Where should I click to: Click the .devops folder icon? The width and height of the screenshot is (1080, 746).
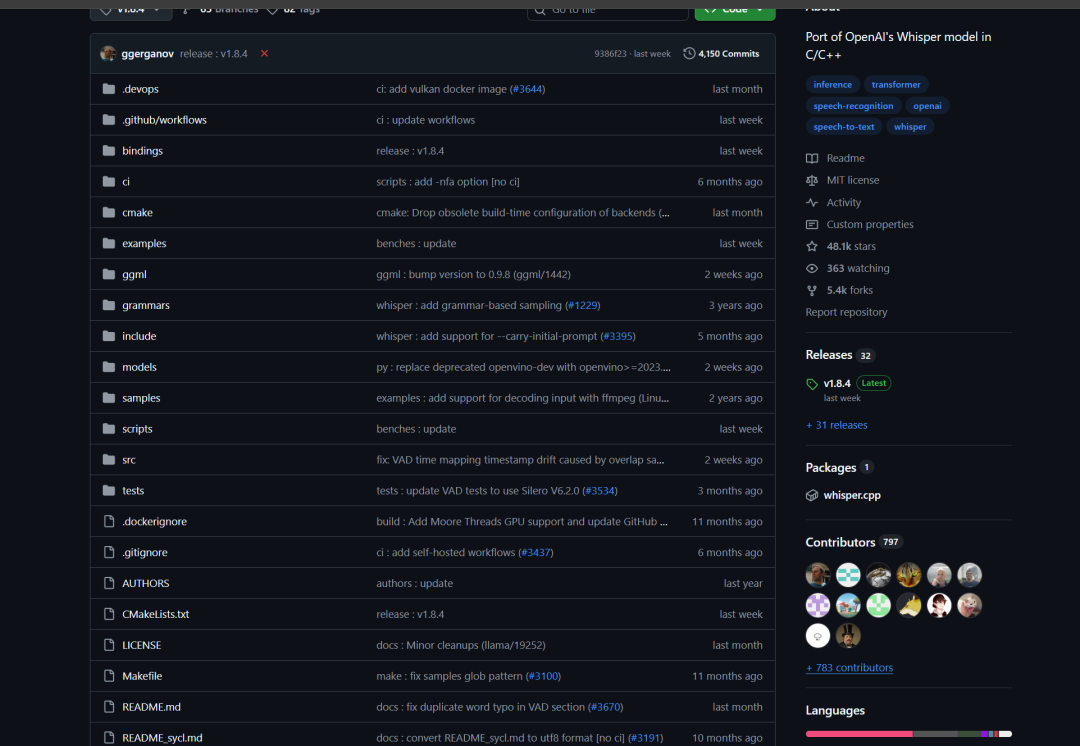(x=109, y=89)
